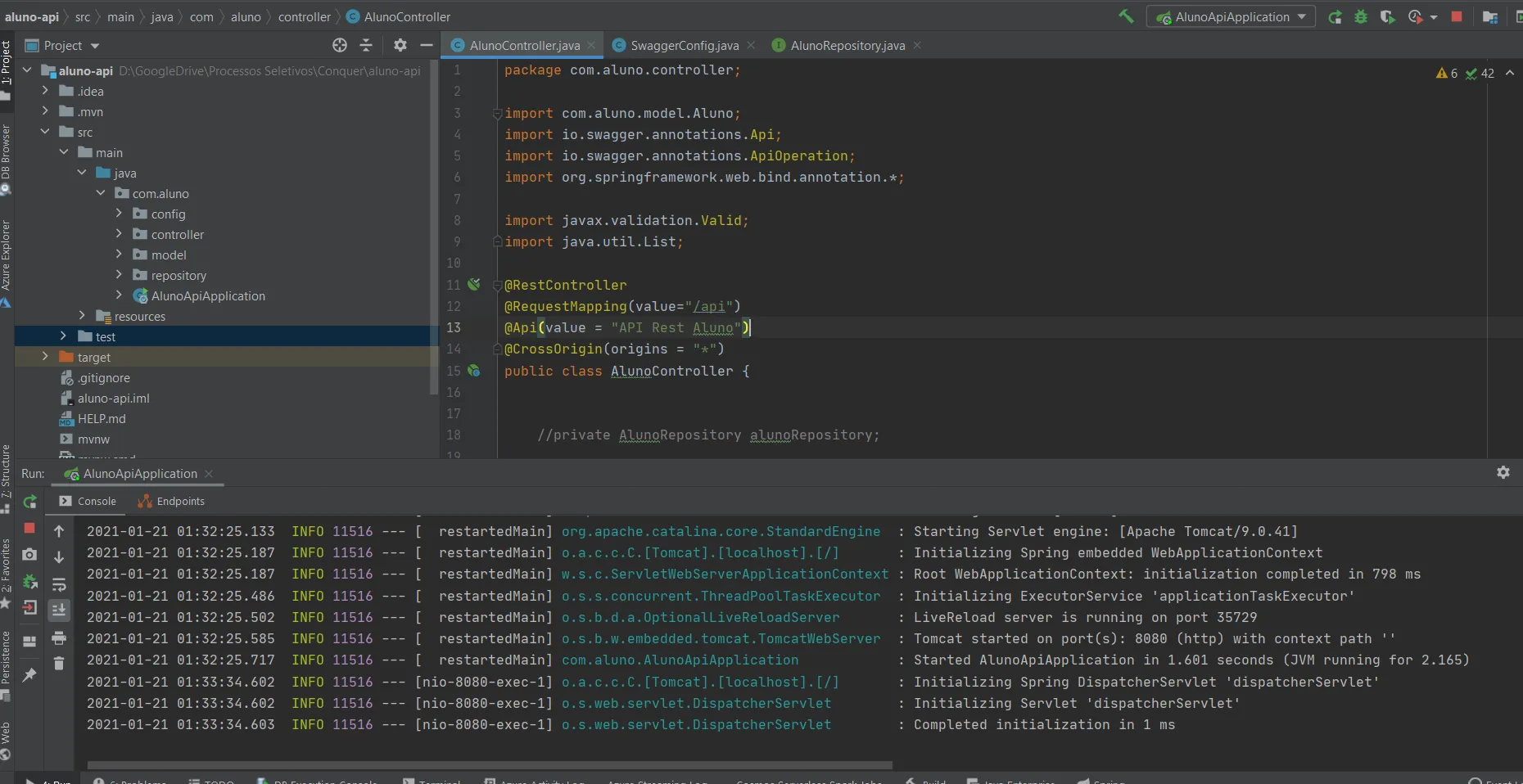Toggle soft-wrap in the console
The height and width of the screenshot is (784, 1523).
59,584
